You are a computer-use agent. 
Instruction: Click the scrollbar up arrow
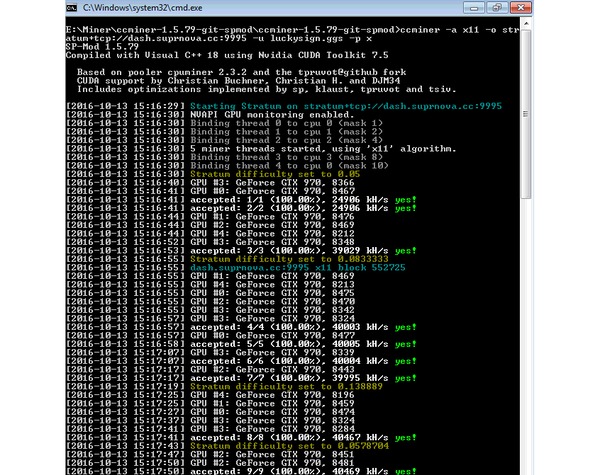tap(526, 24)
